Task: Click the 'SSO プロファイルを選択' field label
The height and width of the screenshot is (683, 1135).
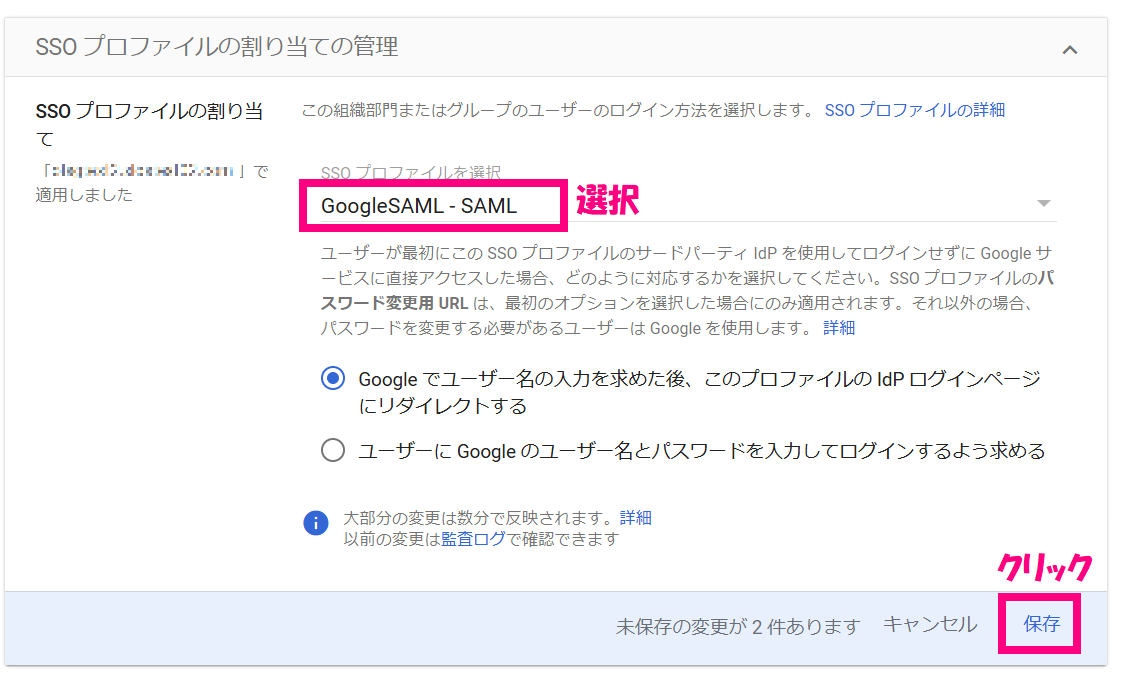Action: click(410, 172)
